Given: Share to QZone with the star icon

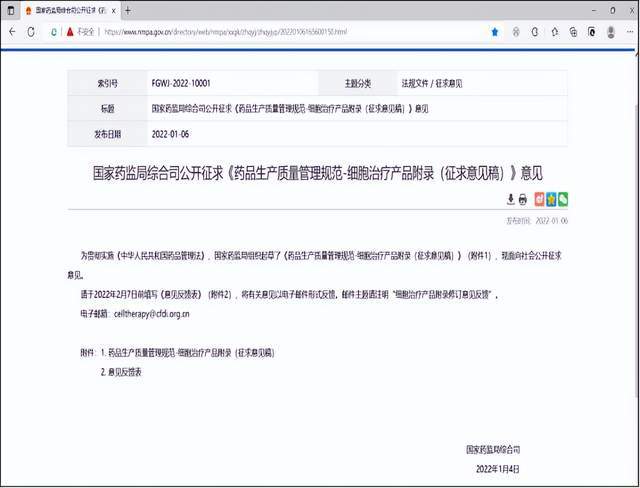Looking at the screenshot, I should [x=550, y=199].
